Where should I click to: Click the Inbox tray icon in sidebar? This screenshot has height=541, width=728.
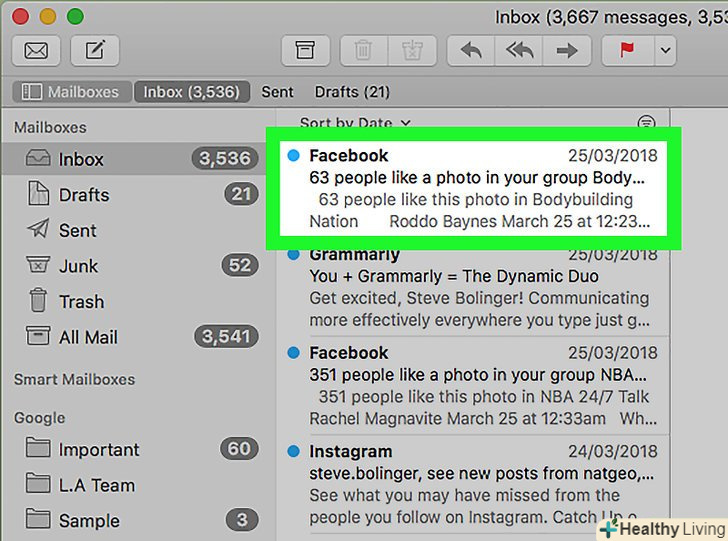(38, 158)
